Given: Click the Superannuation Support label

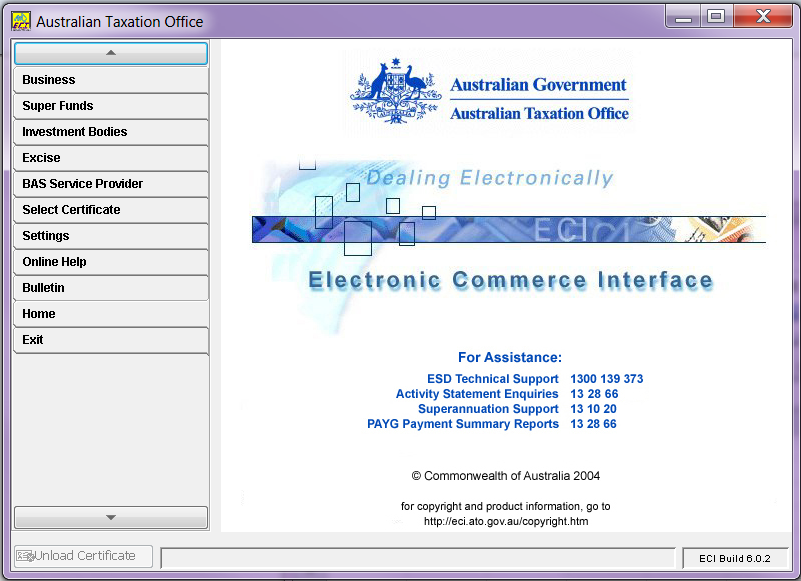Looking at the screenshot, I should 488,409.
